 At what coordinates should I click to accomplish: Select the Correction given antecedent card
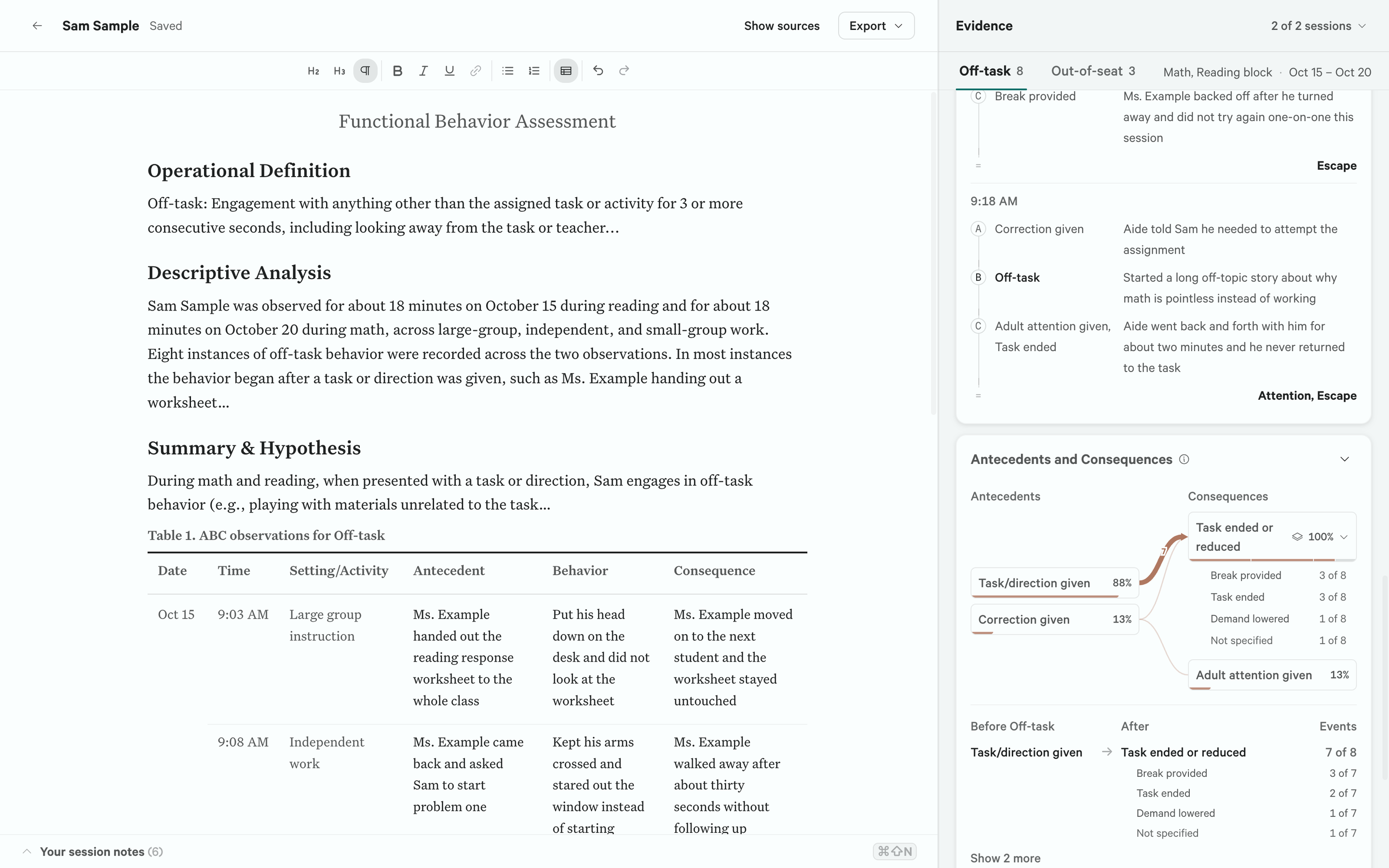point(1054,620)
